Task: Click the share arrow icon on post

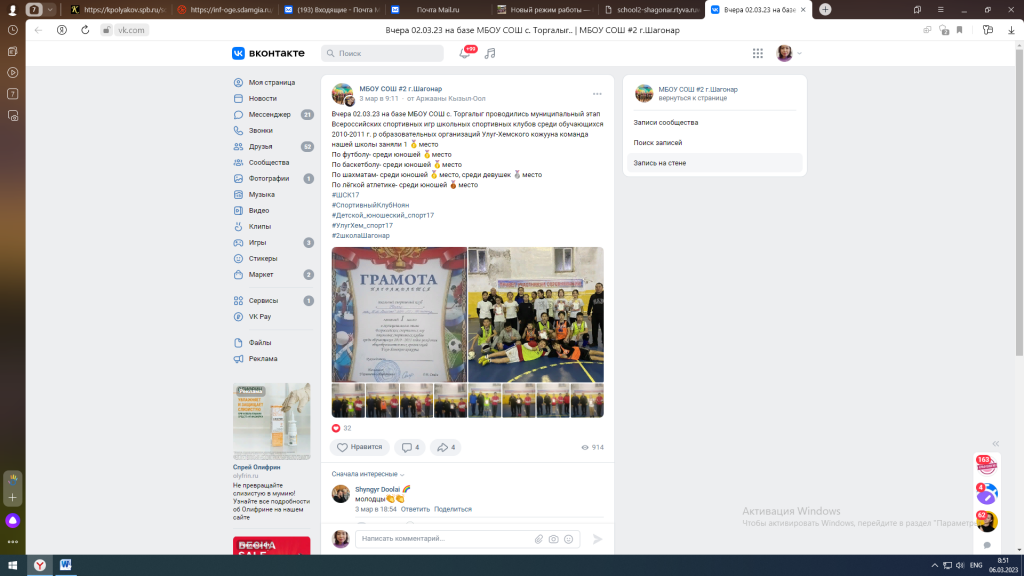Action: coord(445,447)
